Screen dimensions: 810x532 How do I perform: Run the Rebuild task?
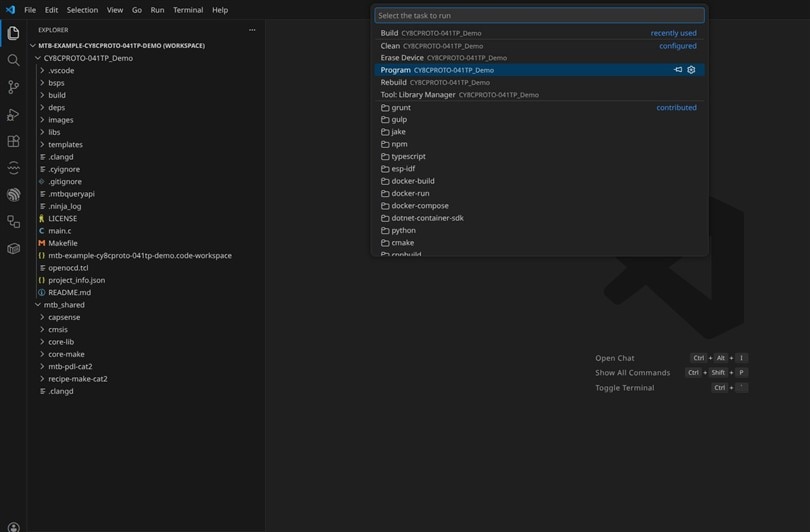(539, 82)
